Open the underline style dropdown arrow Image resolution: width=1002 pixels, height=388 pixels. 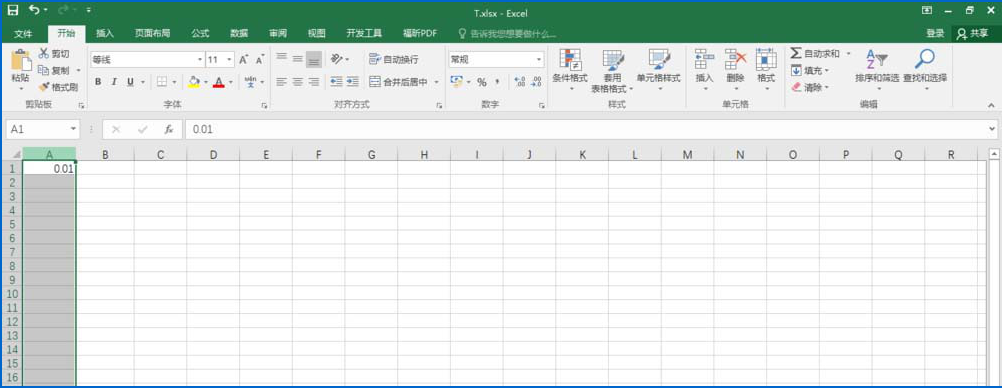tap(142, 82)
